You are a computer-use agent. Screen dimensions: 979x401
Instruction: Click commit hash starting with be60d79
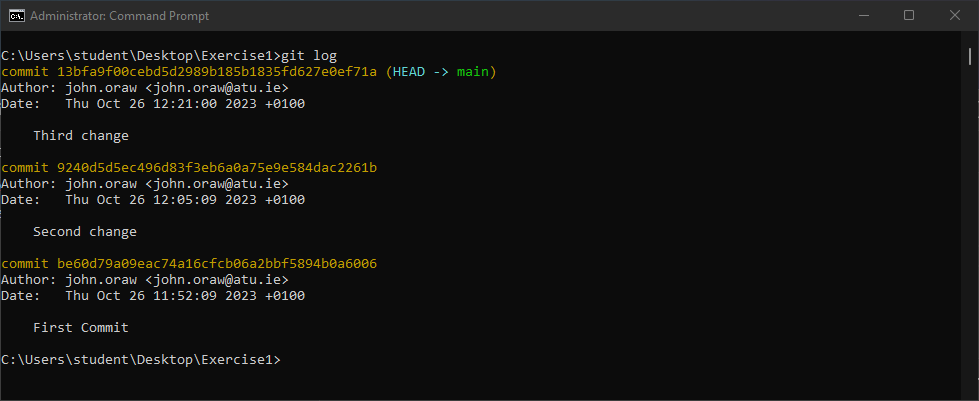pyautogui.click(x=217, y=264)
